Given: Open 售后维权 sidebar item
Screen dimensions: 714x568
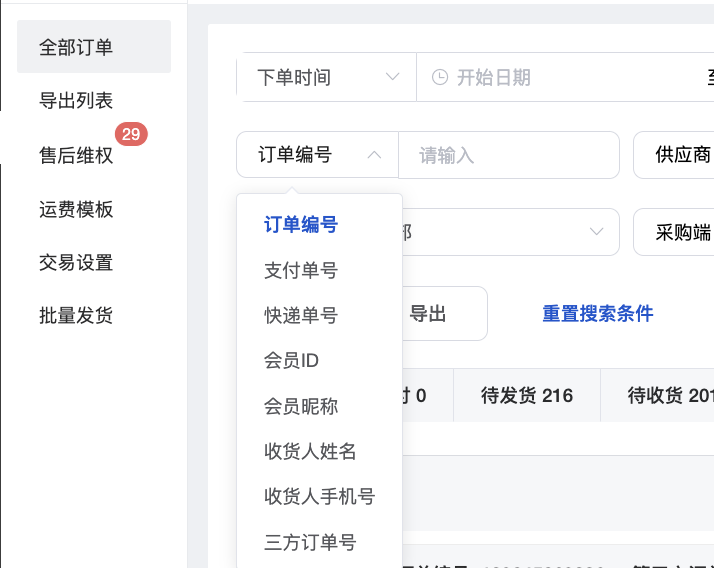Looking at the screenshot, I should [76, 156].
